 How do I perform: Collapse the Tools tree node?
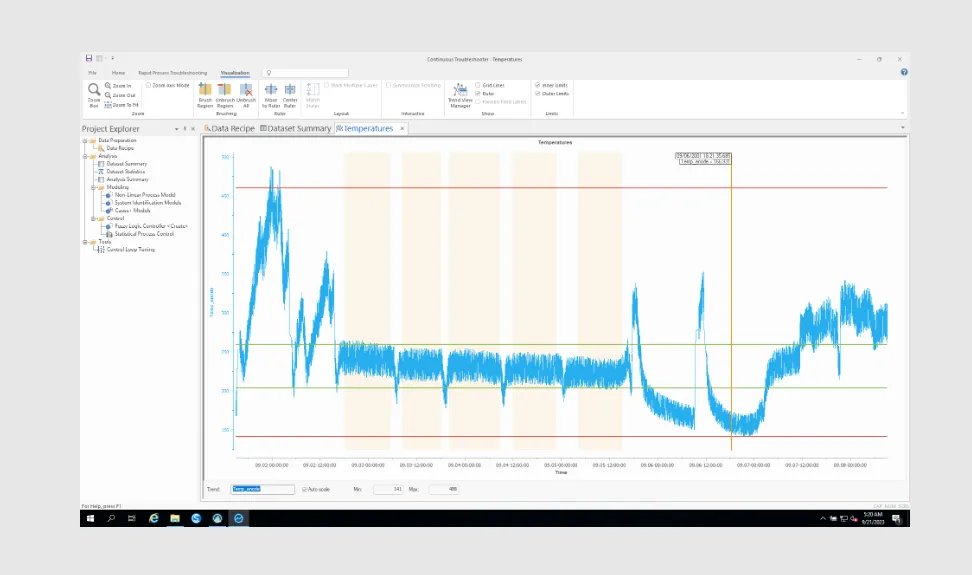click(x=85, y=242)
